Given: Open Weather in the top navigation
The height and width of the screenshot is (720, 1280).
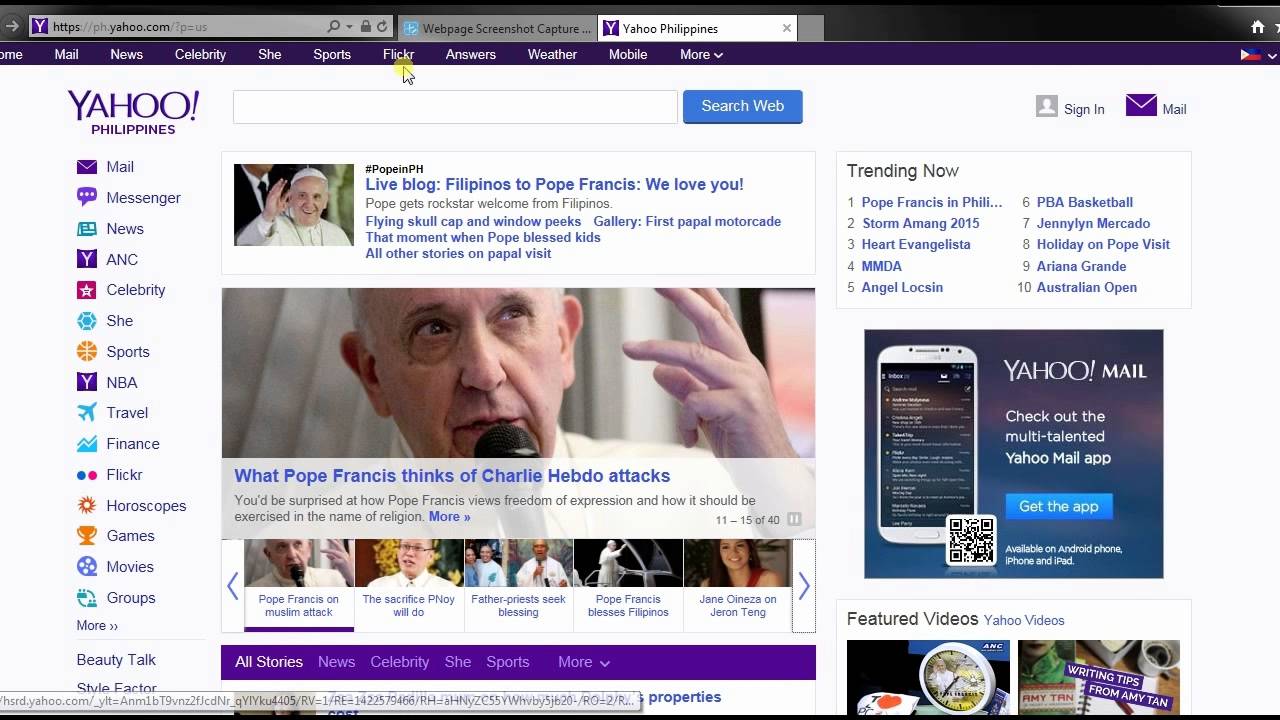Looking at the screenshot, I should point(552,54).
